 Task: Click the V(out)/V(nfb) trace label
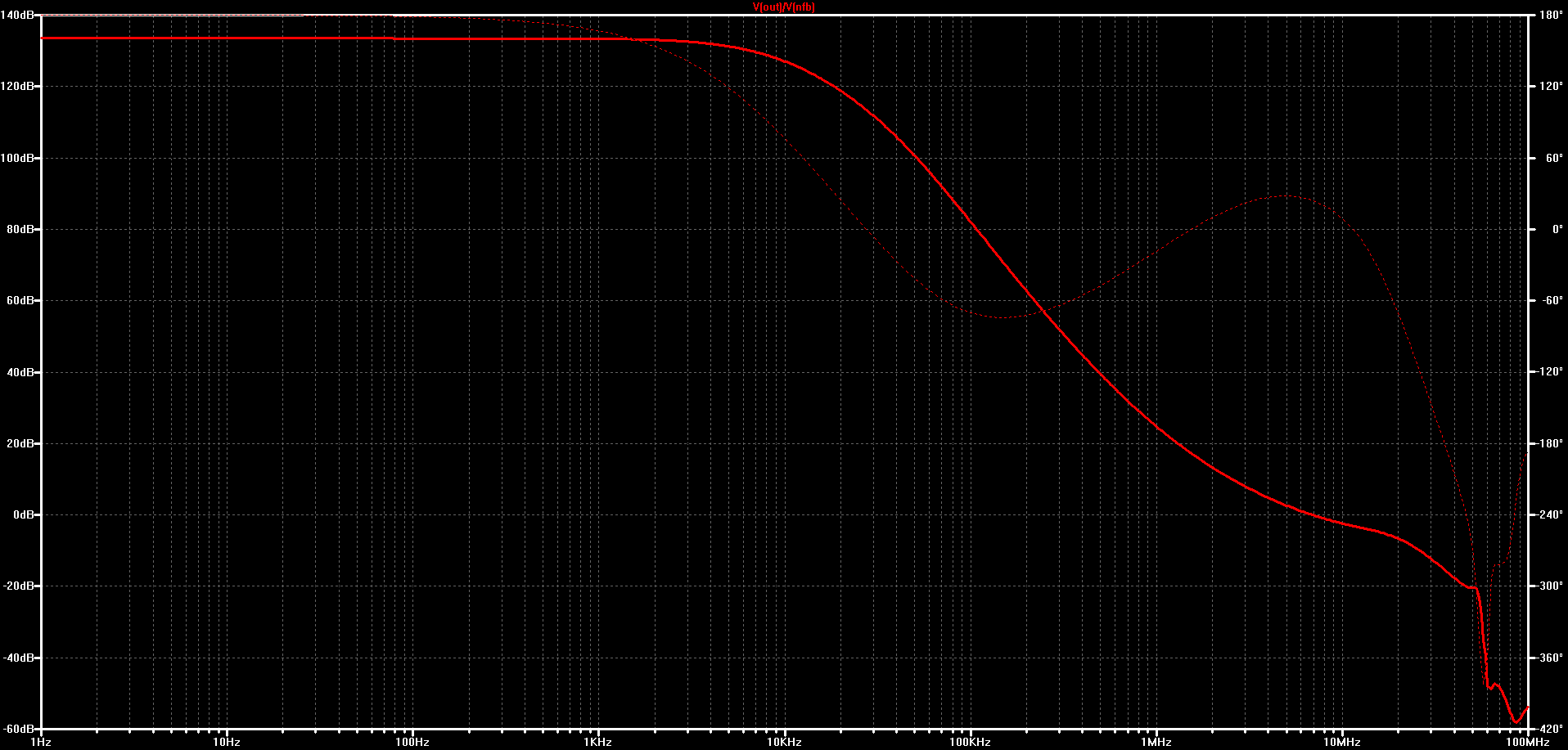click(x=783, y=7)
